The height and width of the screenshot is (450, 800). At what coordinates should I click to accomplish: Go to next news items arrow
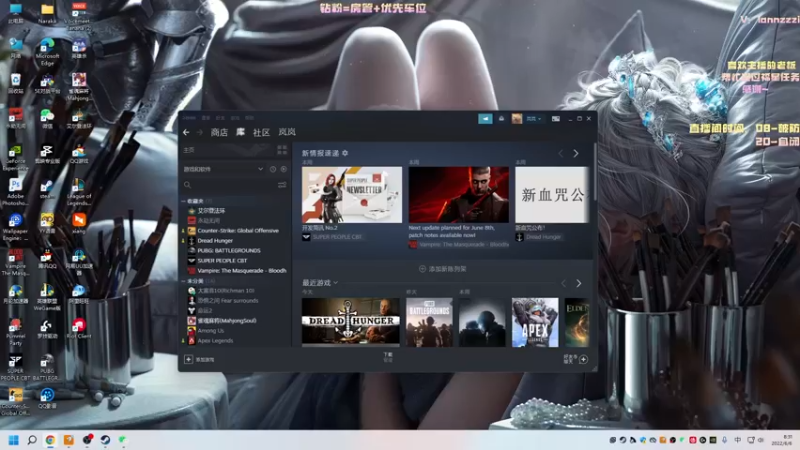pyautogui.click(x=576, y=153)
